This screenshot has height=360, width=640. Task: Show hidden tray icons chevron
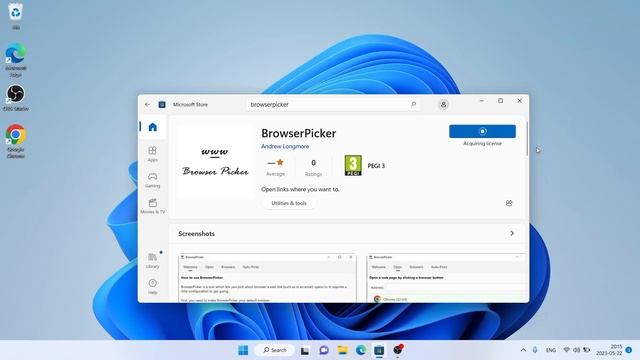click(523, 350)
